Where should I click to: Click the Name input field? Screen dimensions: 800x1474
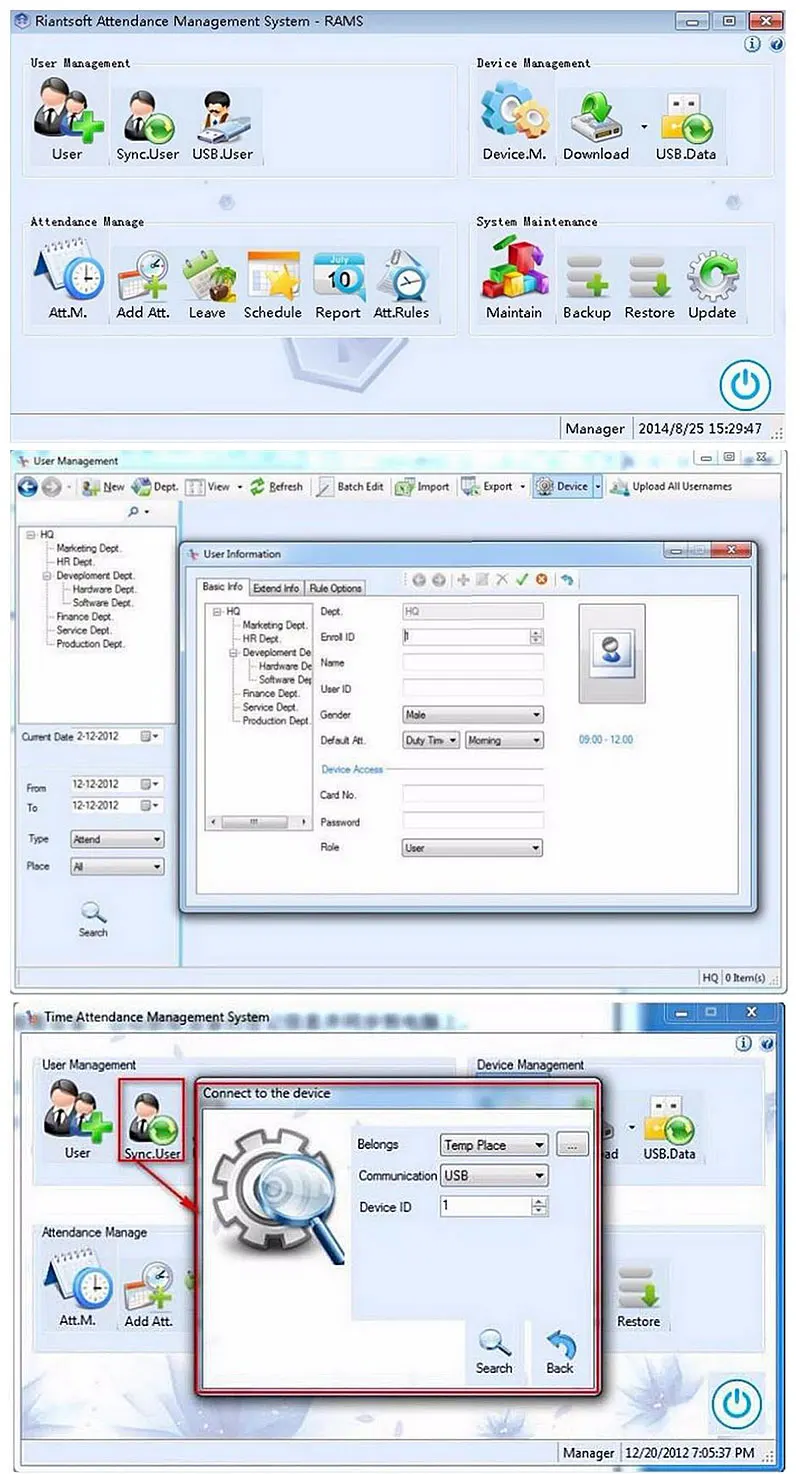coord(473,662)
